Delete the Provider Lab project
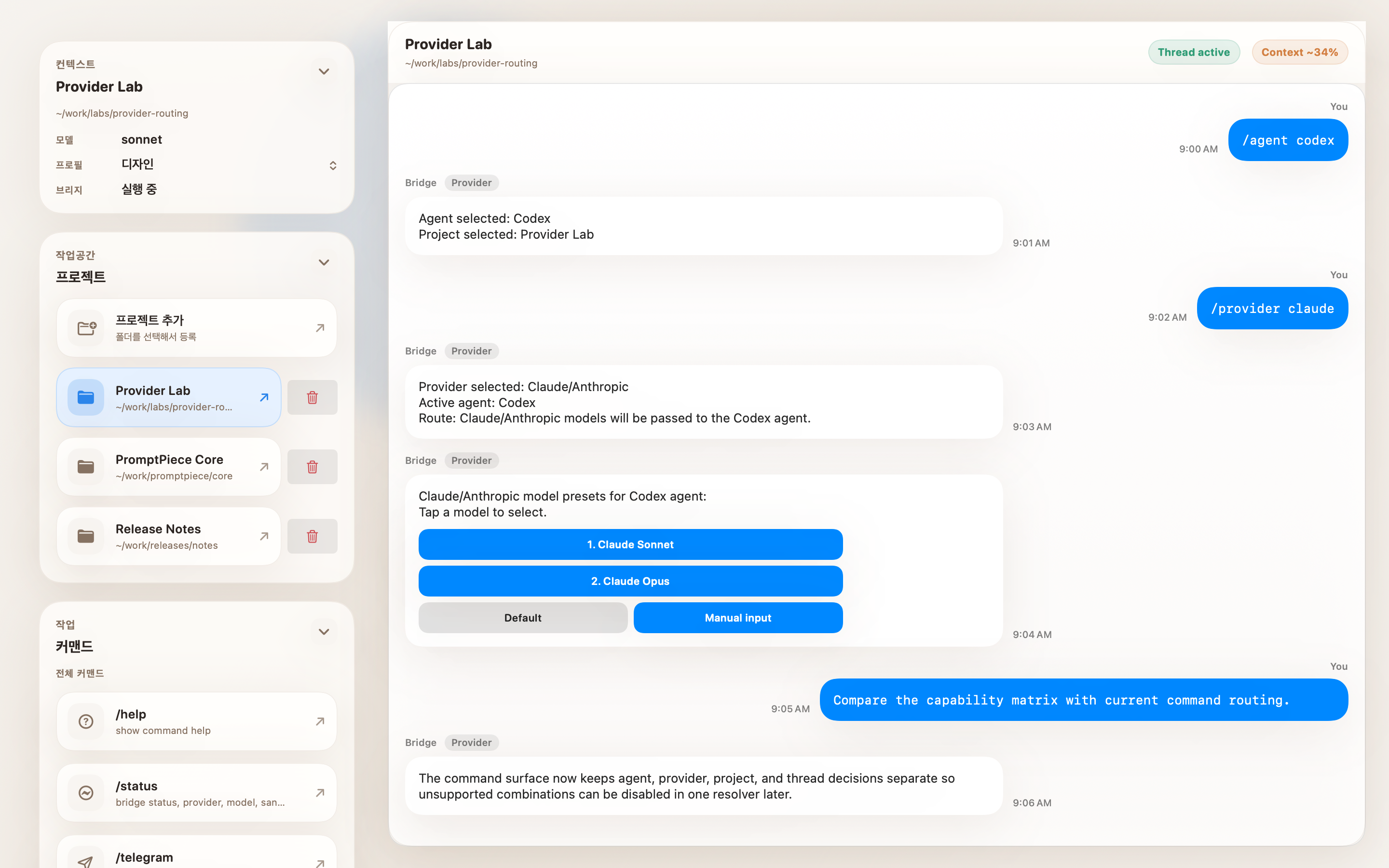The height and width of the screenshot is (868, 1389). tap(312, 397)
